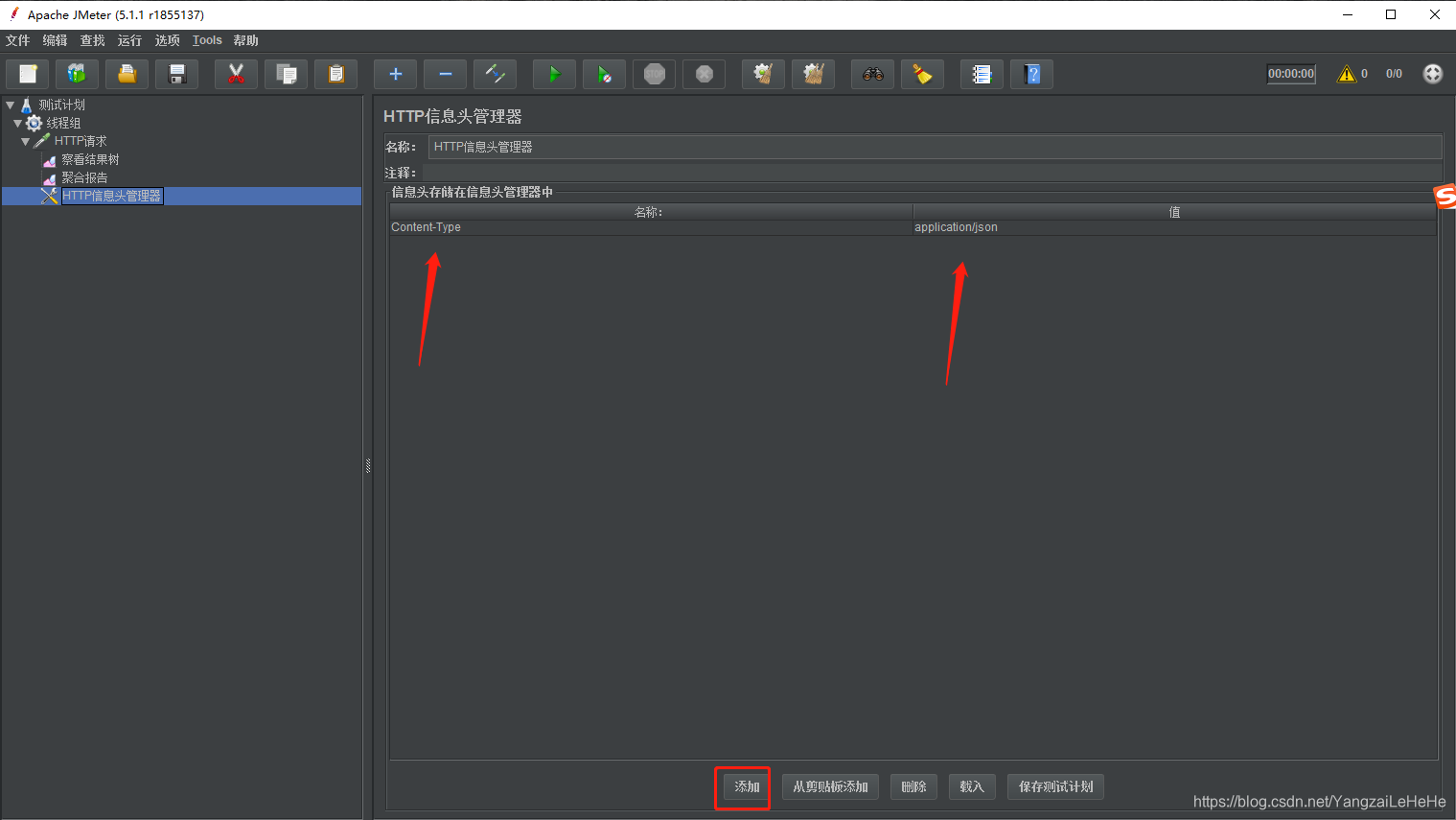Open the Help book icon

[x=1031, y=74]
